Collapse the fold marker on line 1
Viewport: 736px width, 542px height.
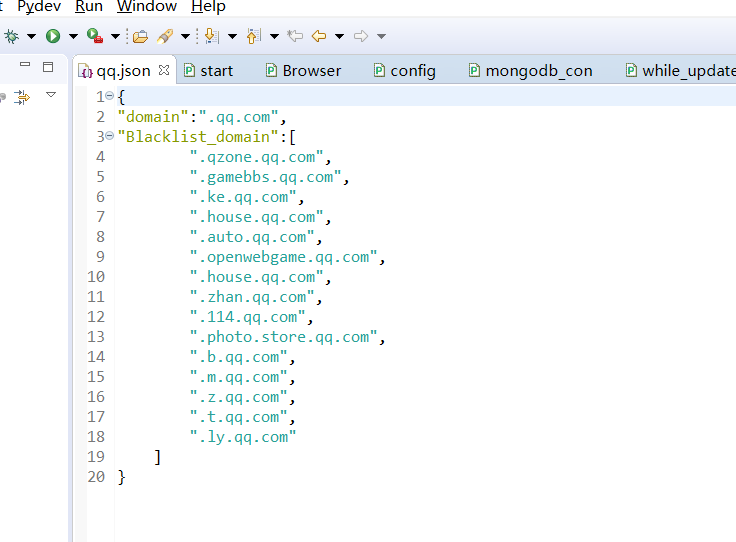(x=109, y=96)
